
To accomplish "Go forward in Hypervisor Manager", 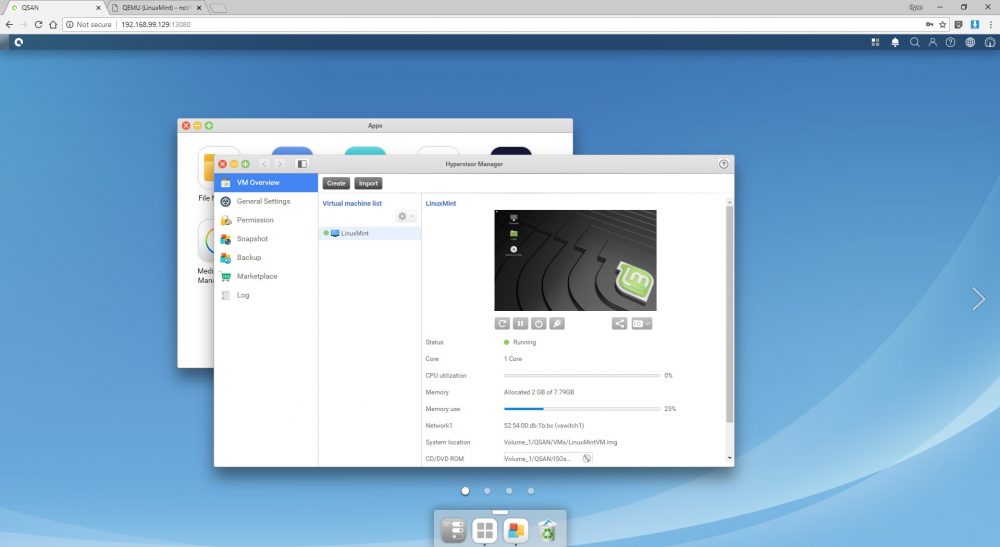I will tap(279, 164).
